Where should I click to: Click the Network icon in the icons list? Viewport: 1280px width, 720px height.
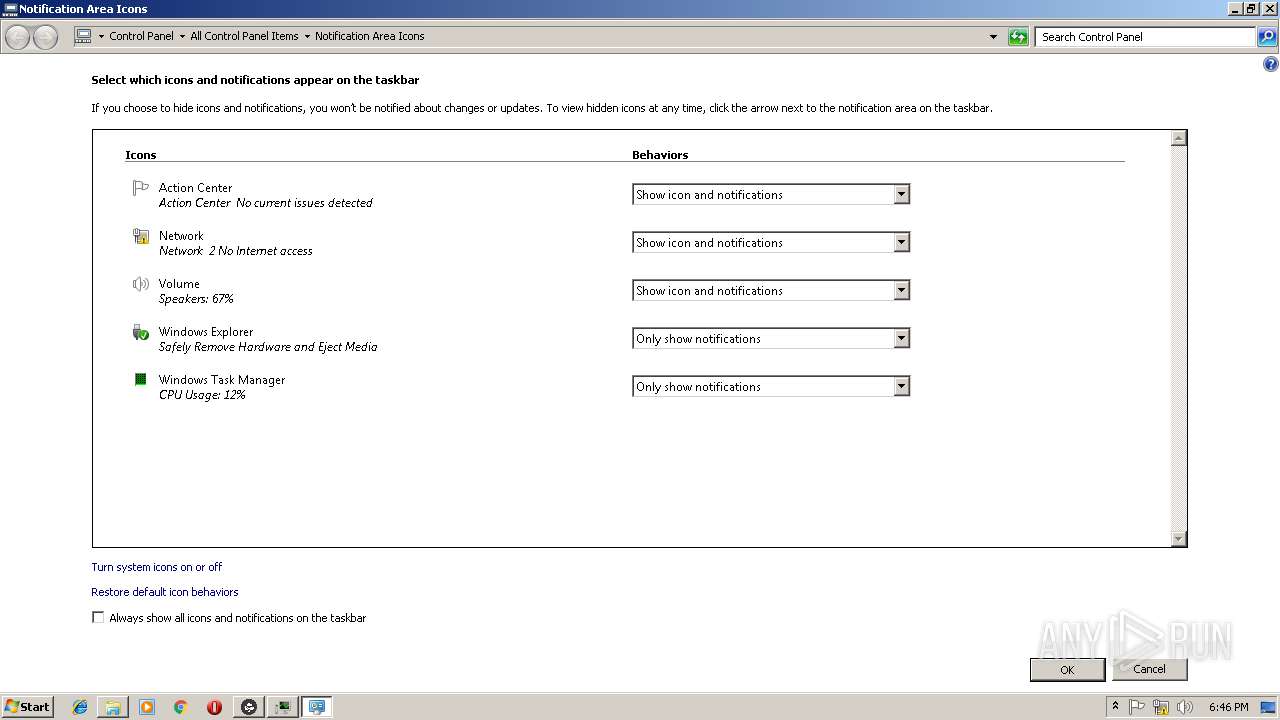(141, 236)
